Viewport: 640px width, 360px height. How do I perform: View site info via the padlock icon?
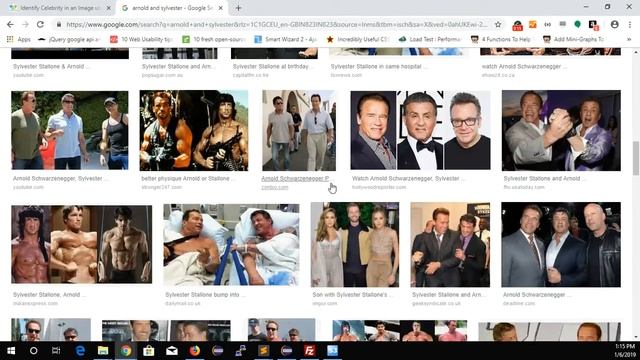point(59,24)
